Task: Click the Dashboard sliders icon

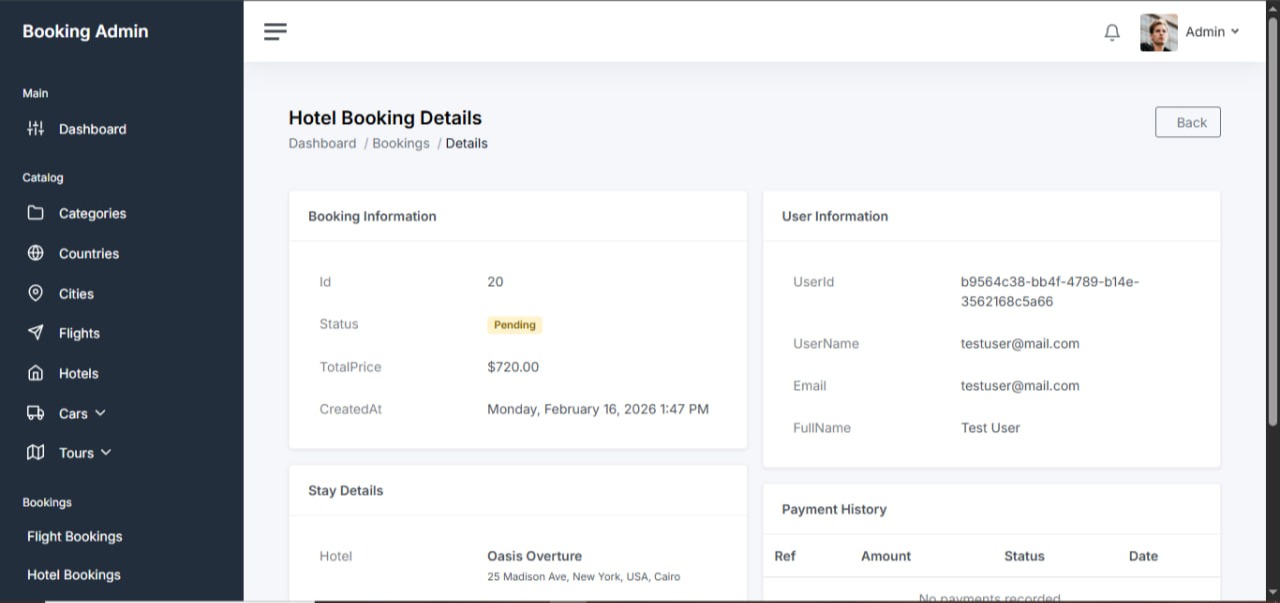Action: pyautogui.click(x=36, y=129)
